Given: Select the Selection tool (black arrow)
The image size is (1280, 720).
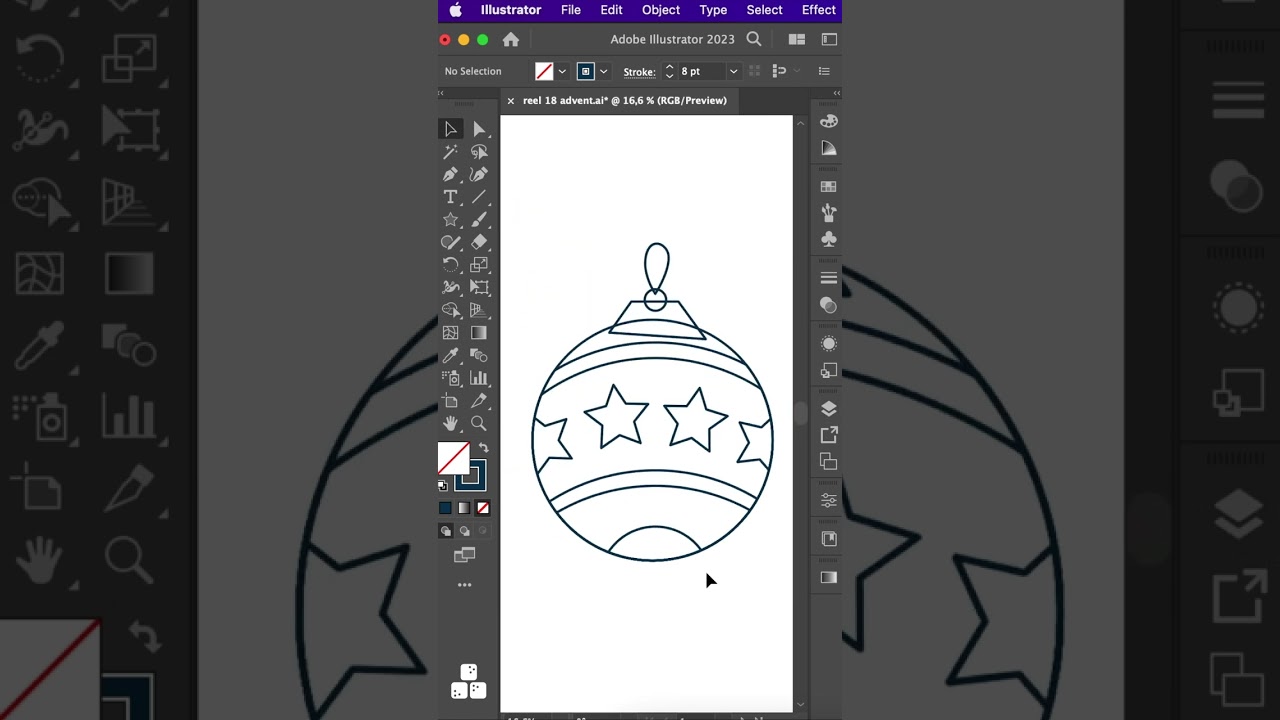Looking at the screenshot, I should coord(451,129).
